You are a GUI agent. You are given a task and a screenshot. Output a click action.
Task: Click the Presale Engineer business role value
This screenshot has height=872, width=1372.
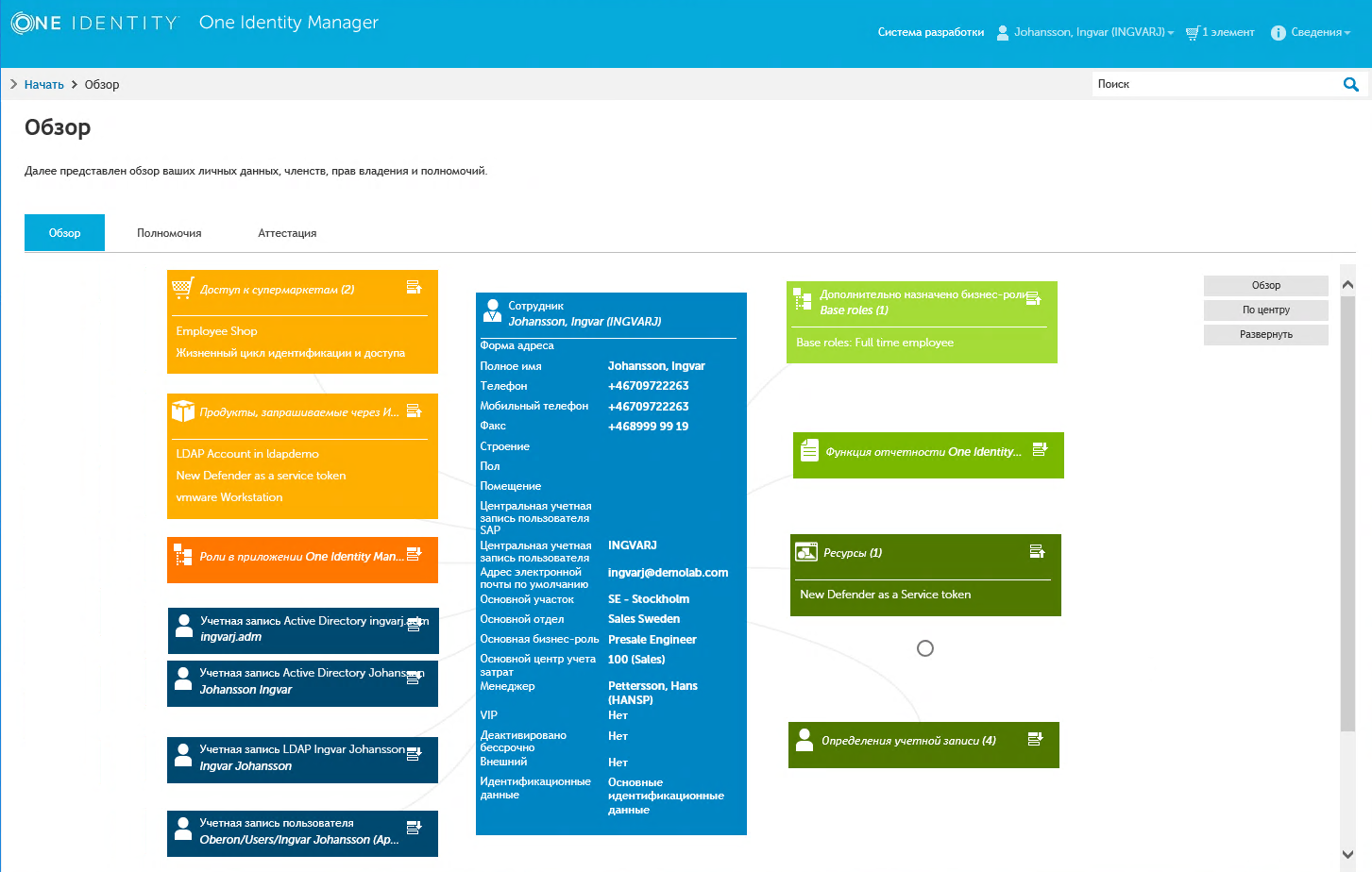[652, 640]
